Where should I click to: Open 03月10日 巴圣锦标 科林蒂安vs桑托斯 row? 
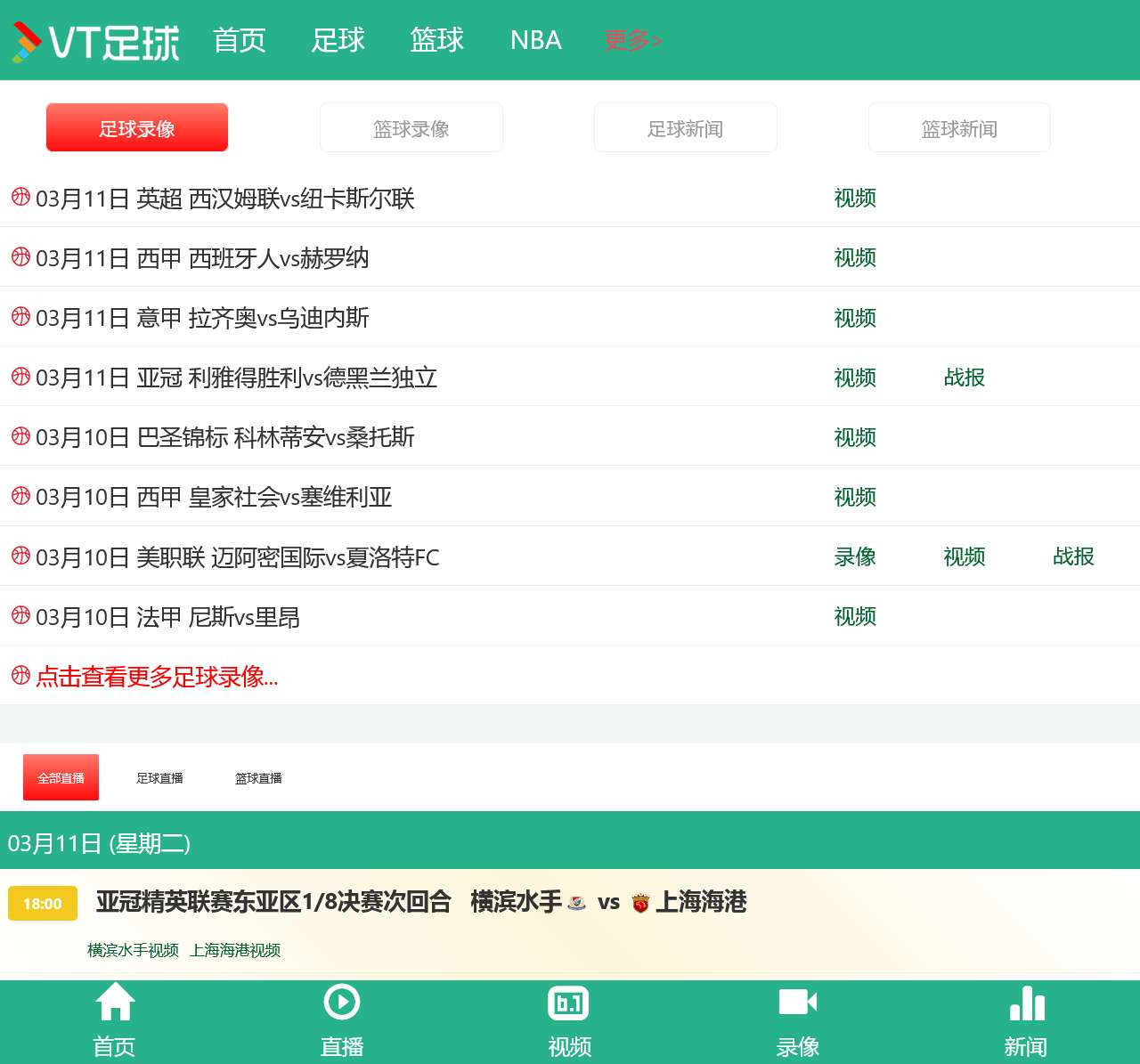tap(225, 436)
